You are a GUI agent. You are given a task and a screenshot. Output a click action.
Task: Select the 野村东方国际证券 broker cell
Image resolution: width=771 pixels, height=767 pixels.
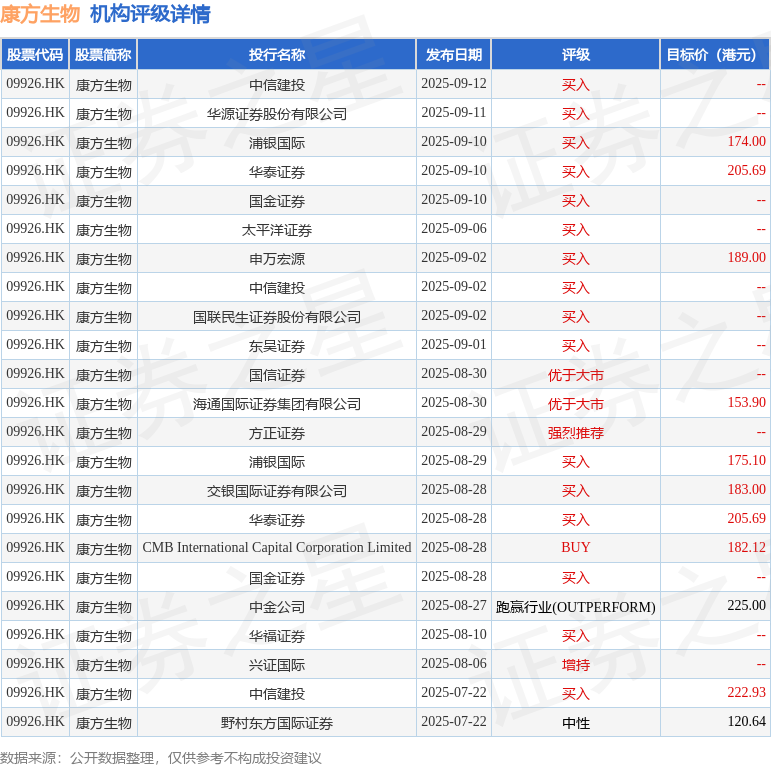pos(277,723)
